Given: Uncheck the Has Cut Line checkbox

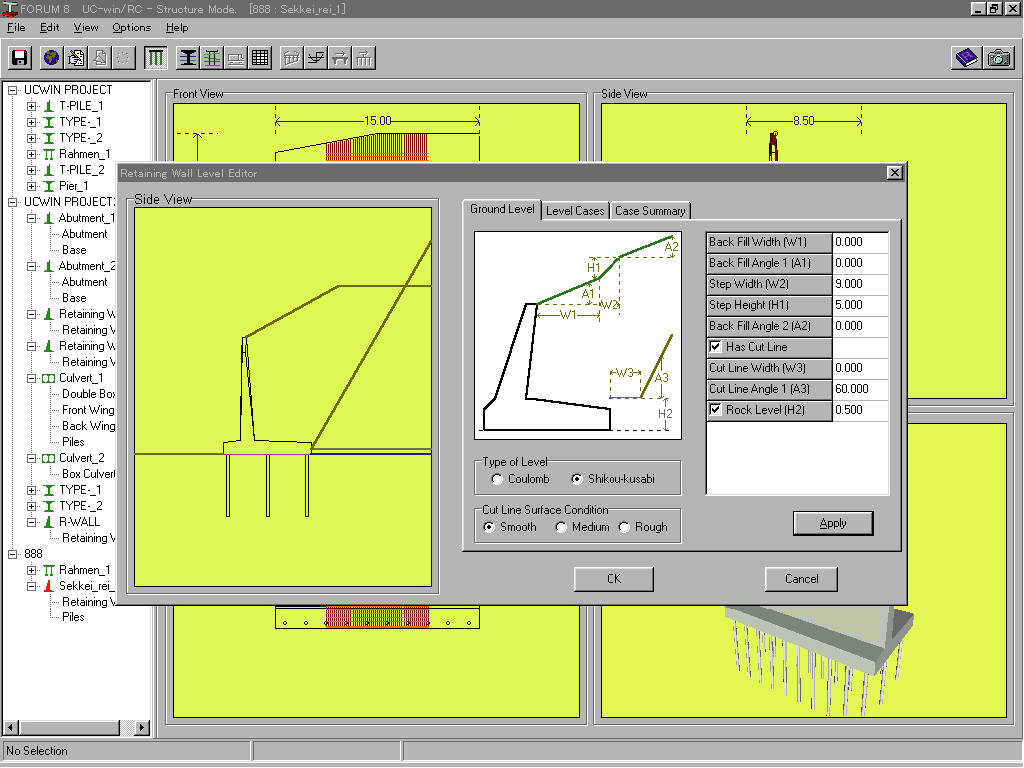Looking at the screenshot, I should [716, 347].
